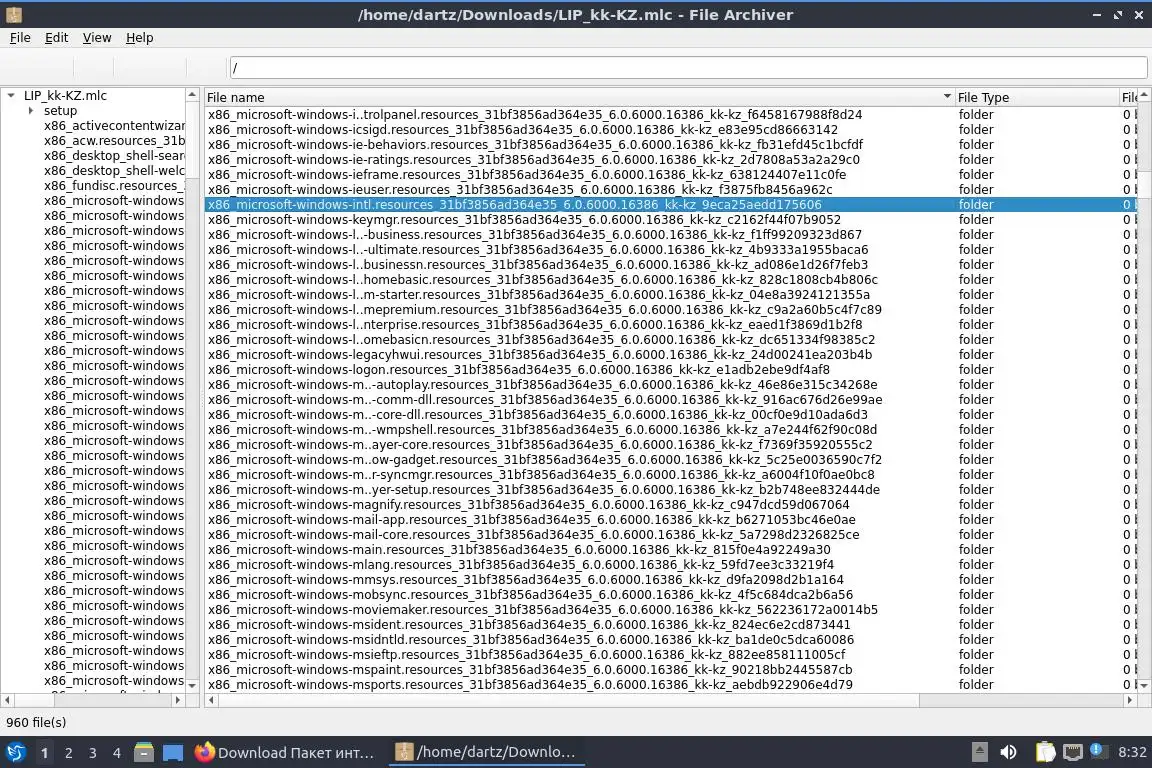
Task: Click the path input field showing /
Action: coord(688,68)
